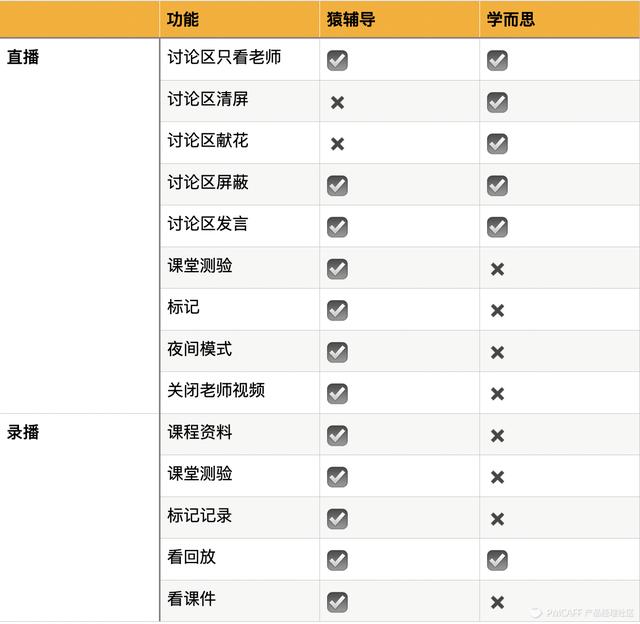Click 学而思 X mark for 看课件
This screenshot has width=640, height=624.
tap(497, 602)
